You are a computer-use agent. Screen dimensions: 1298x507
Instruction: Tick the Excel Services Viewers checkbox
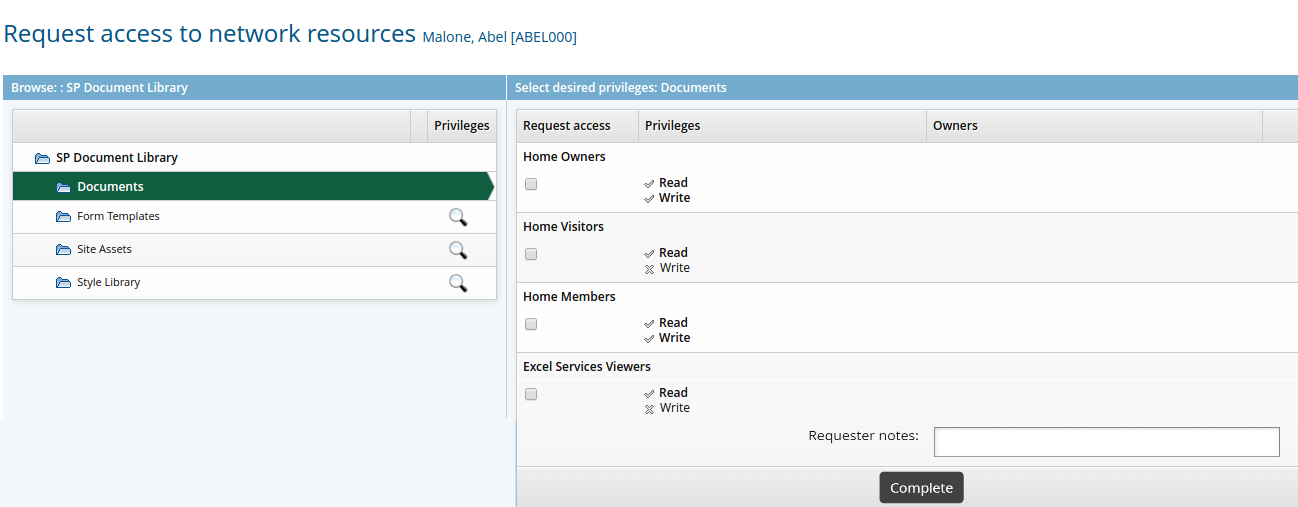531,394
